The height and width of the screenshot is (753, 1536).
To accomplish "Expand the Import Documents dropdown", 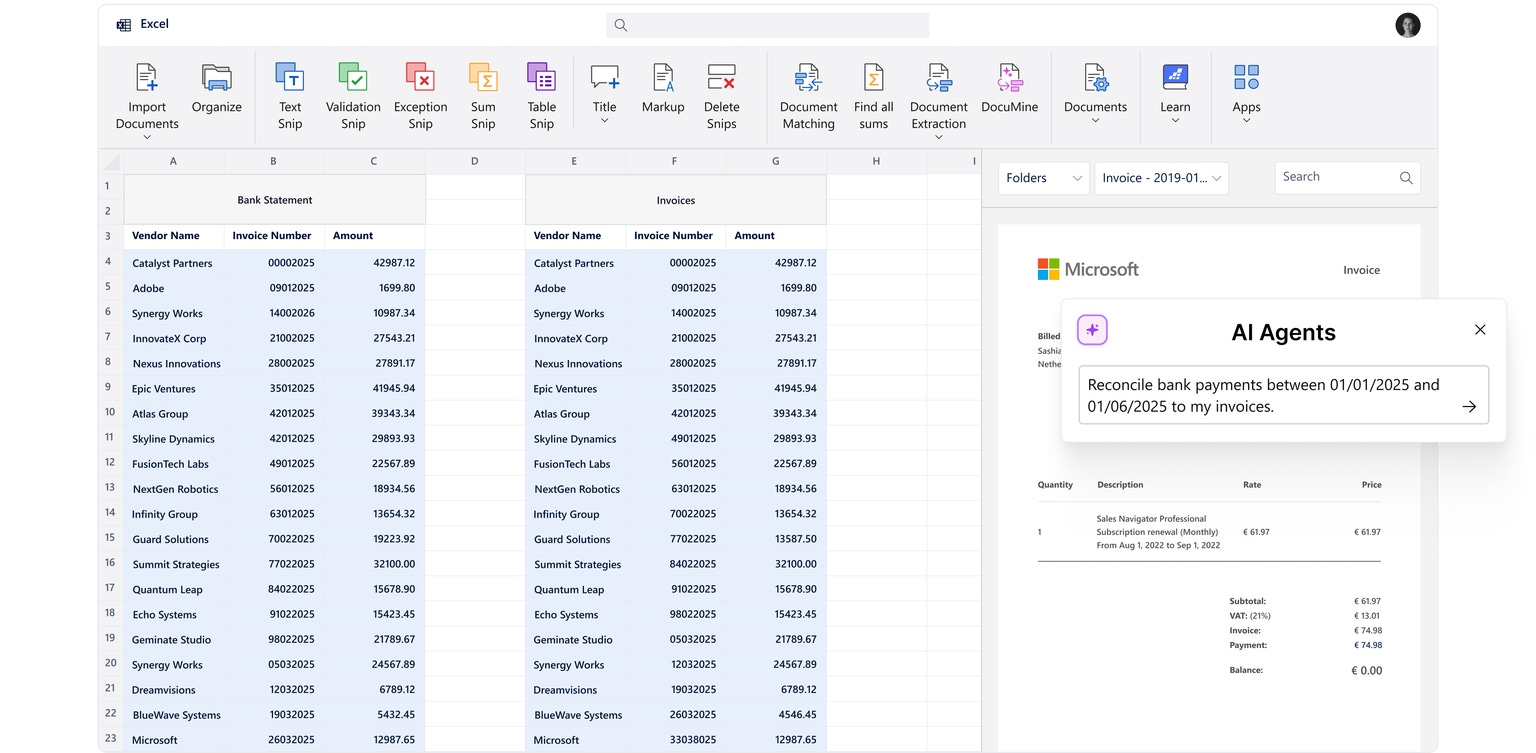I will 147,137.
